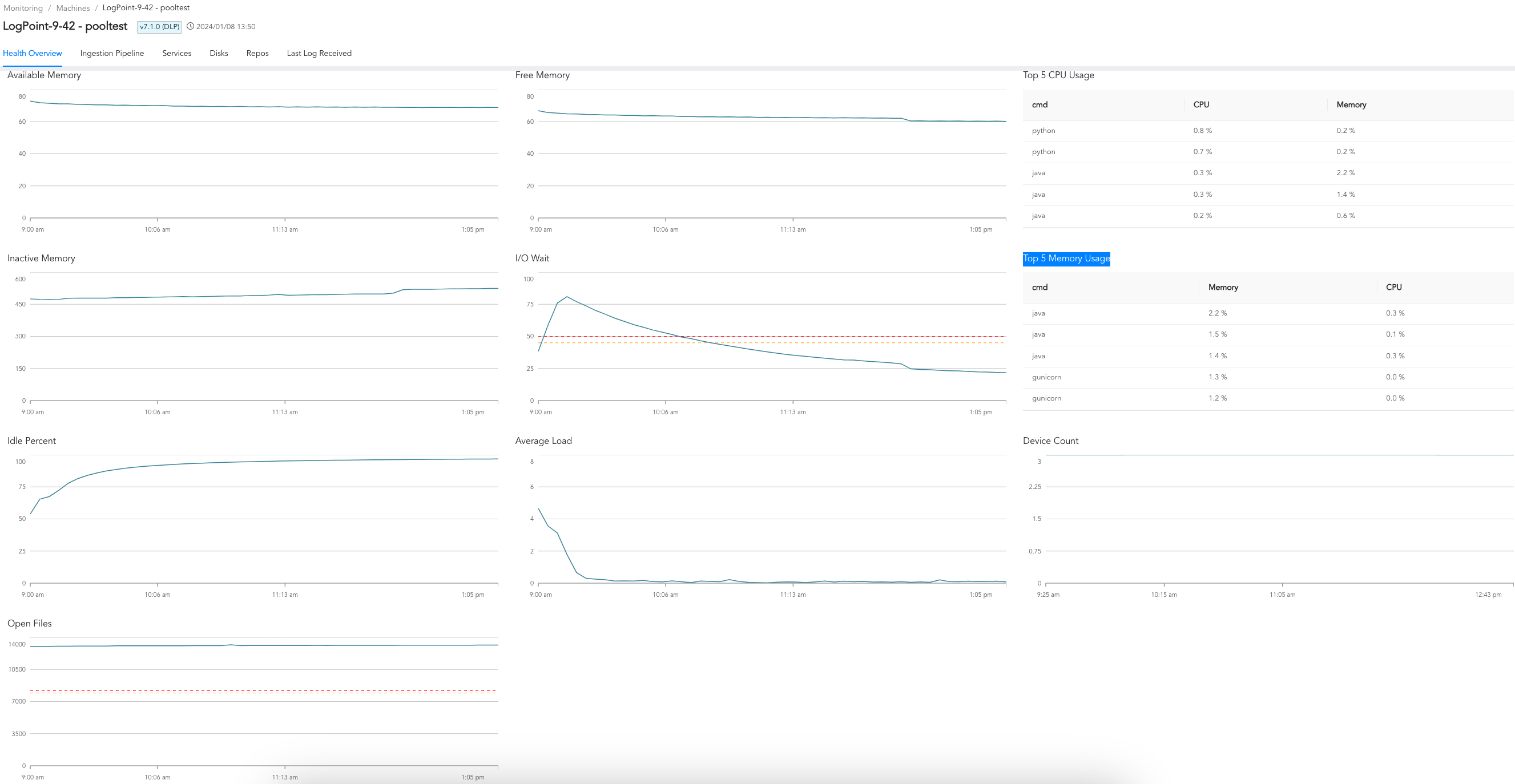Navigate to Machines via the breadcrumb
Viewport: 1515px width, 784px height.
tap(72, 7)
